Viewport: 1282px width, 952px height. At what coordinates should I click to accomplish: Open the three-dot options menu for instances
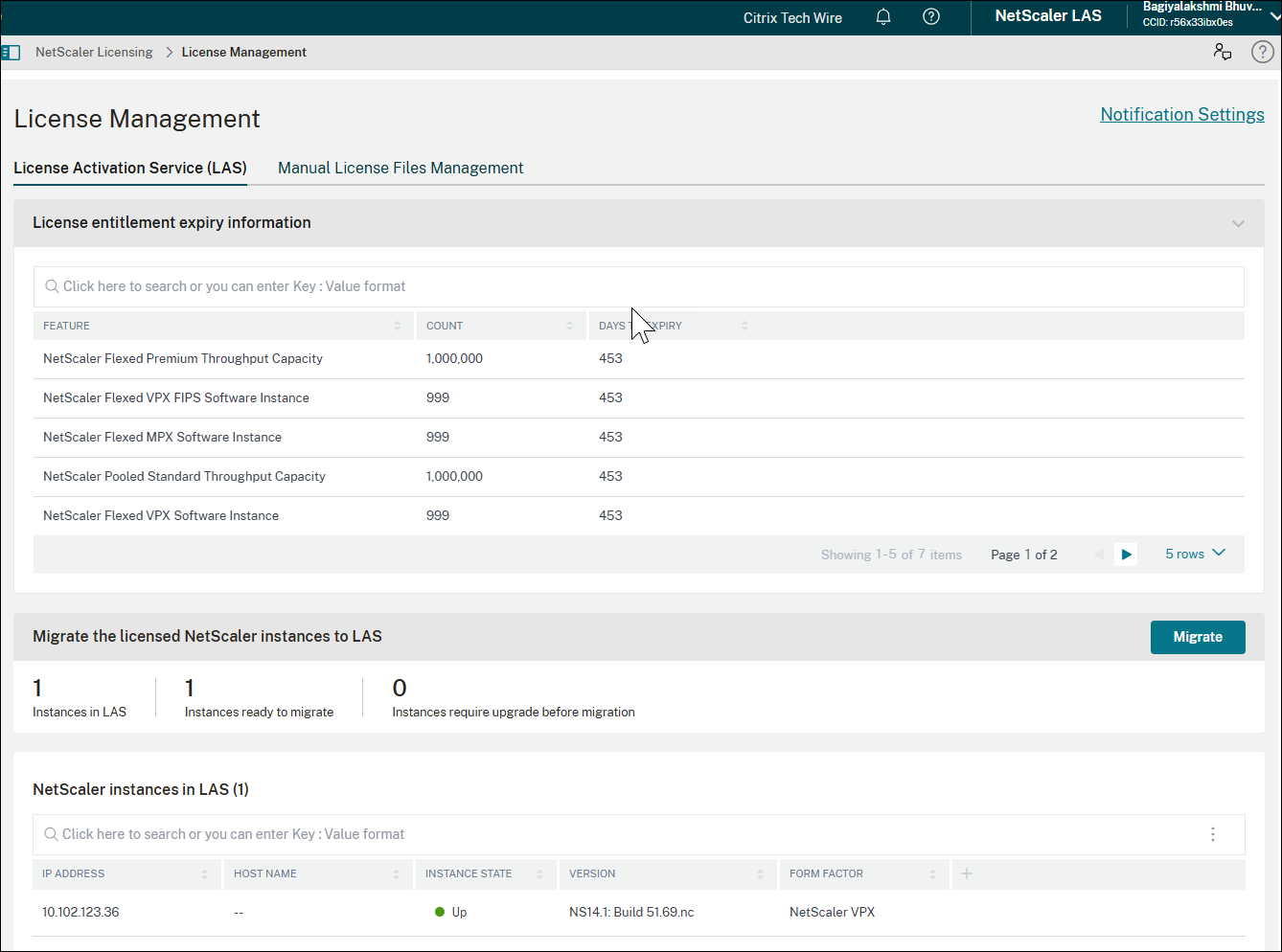point(1213,834)
